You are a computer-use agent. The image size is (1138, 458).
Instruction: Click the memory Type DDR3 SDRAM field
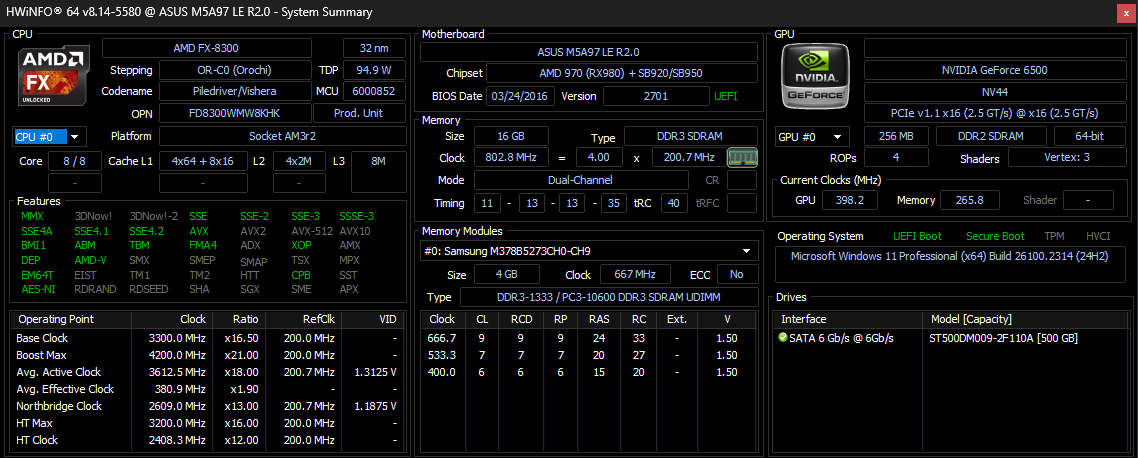click(691, 136)
